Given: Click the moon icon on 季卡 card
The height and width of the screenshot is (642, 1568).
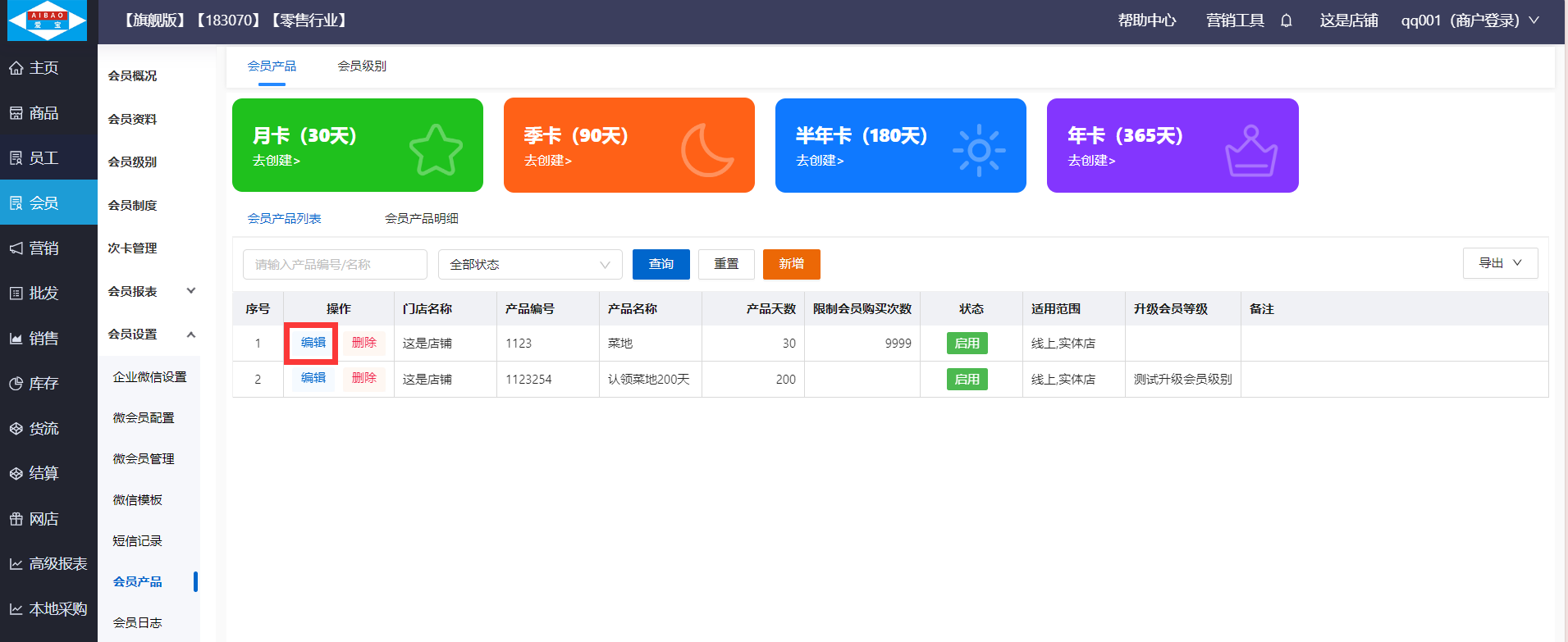Looking at the screenshot, I should click(706, 149).
